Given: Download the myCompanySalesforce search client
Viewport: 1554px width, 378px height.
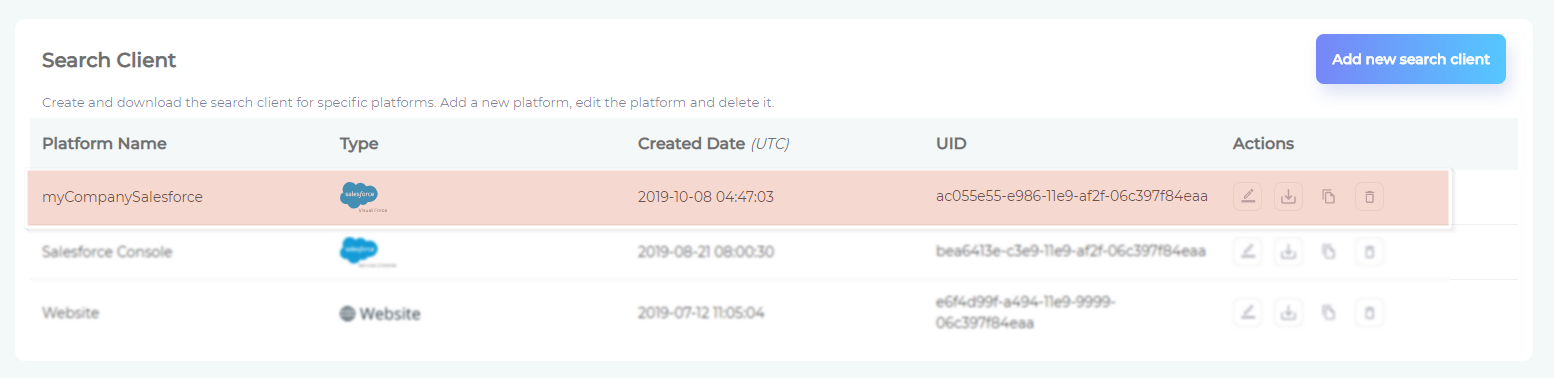Looking at the screenshot, I should coord(1288,197).
